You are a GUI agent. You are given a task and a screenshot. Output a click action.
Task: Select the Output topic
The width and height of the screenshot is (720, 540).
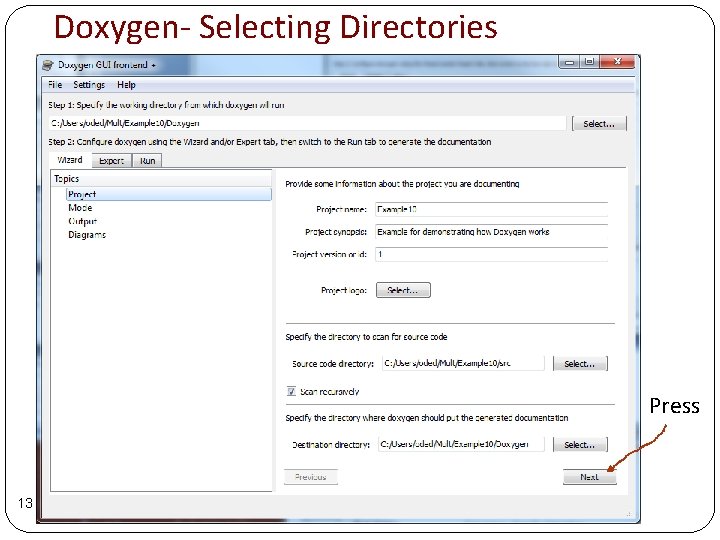[83, 221]
